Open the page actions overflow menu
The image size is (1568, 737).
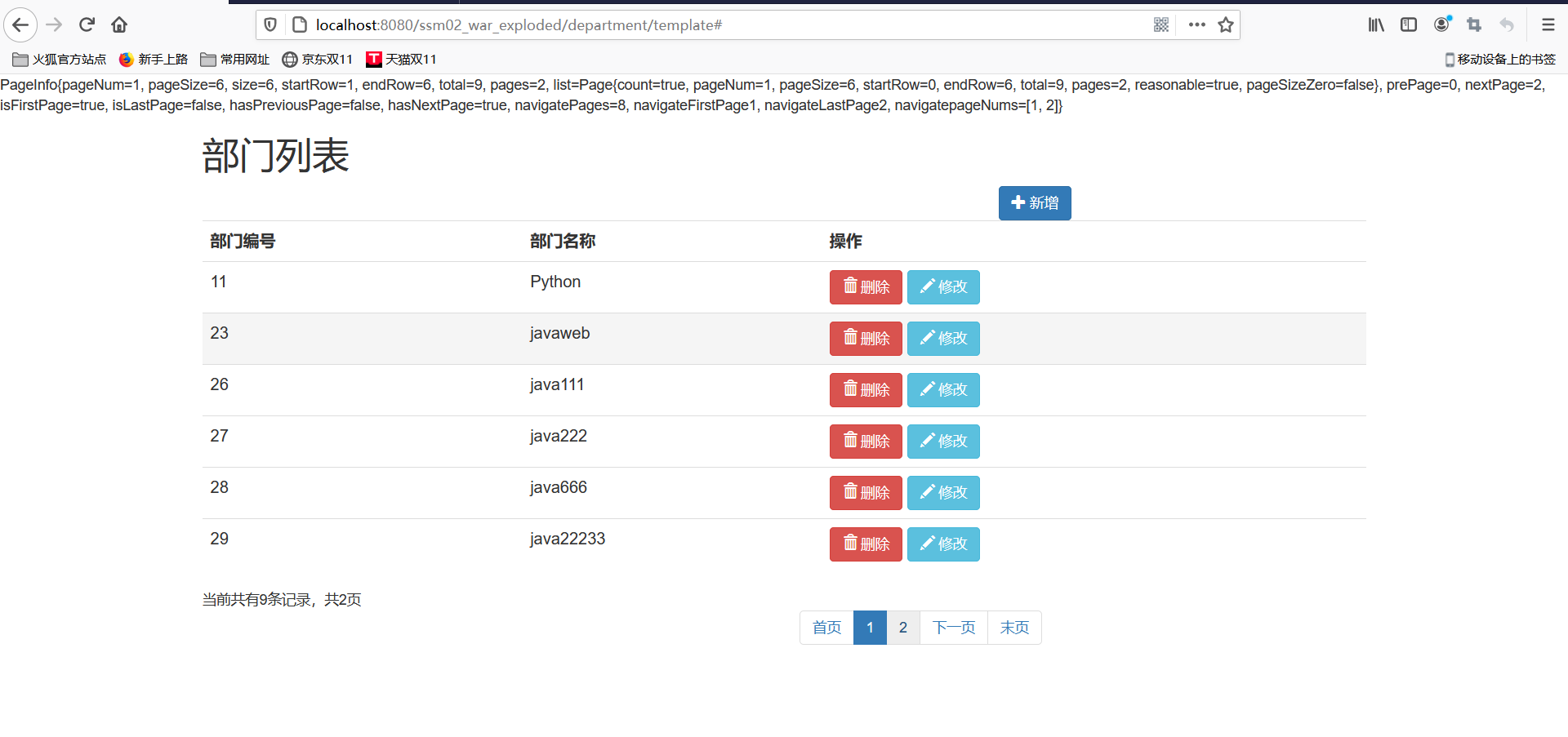tap(1196, 24)
